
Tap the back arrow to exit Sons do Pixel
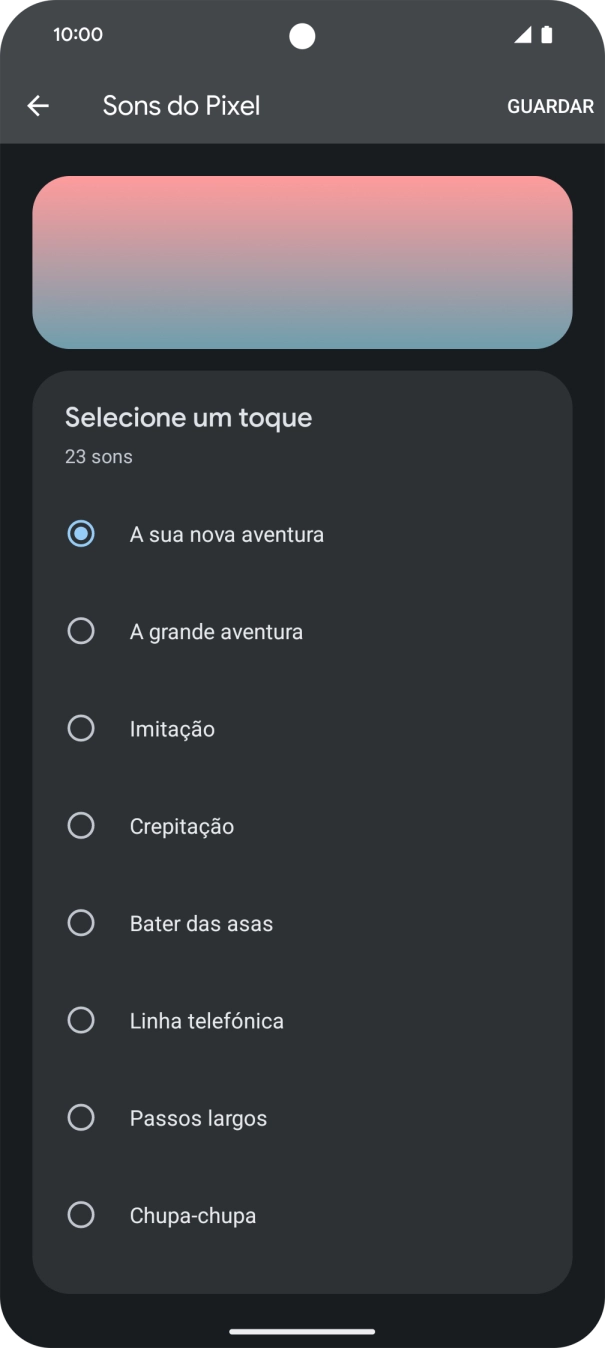coord(37,105)
